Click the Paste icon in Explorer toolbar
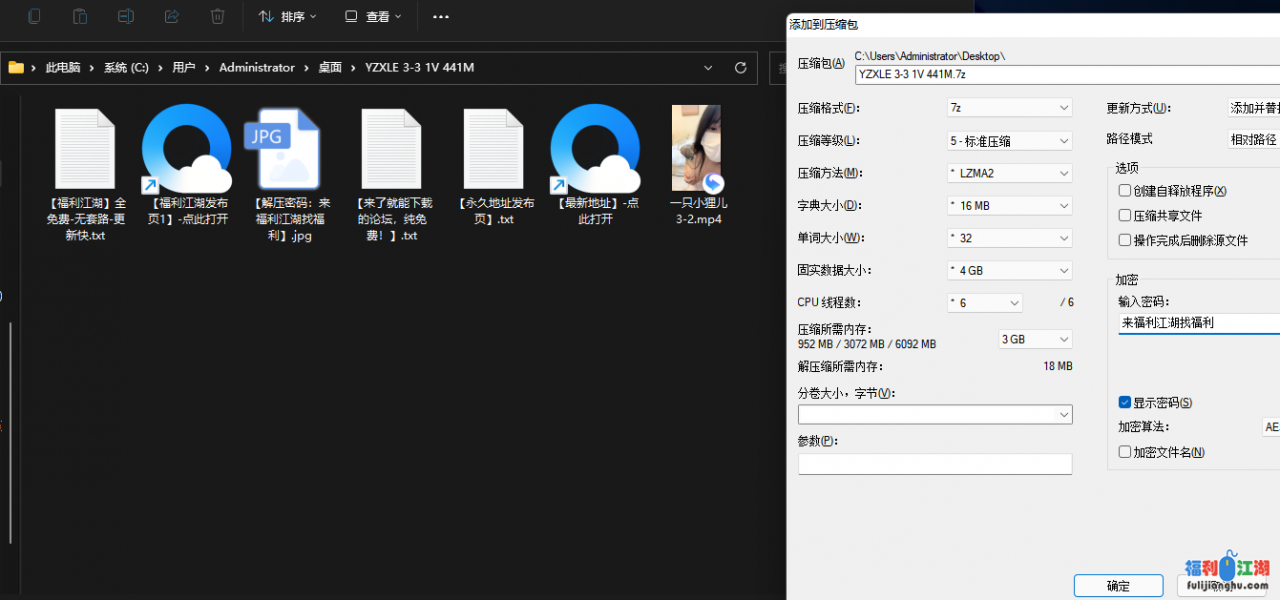The image size is (1280, 600). click(81, 16)
